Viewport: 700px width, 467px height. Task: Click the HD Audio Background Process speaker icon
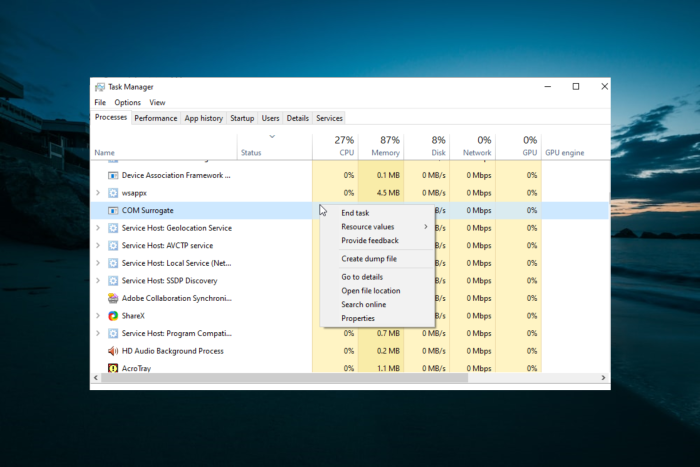point(113,351)
